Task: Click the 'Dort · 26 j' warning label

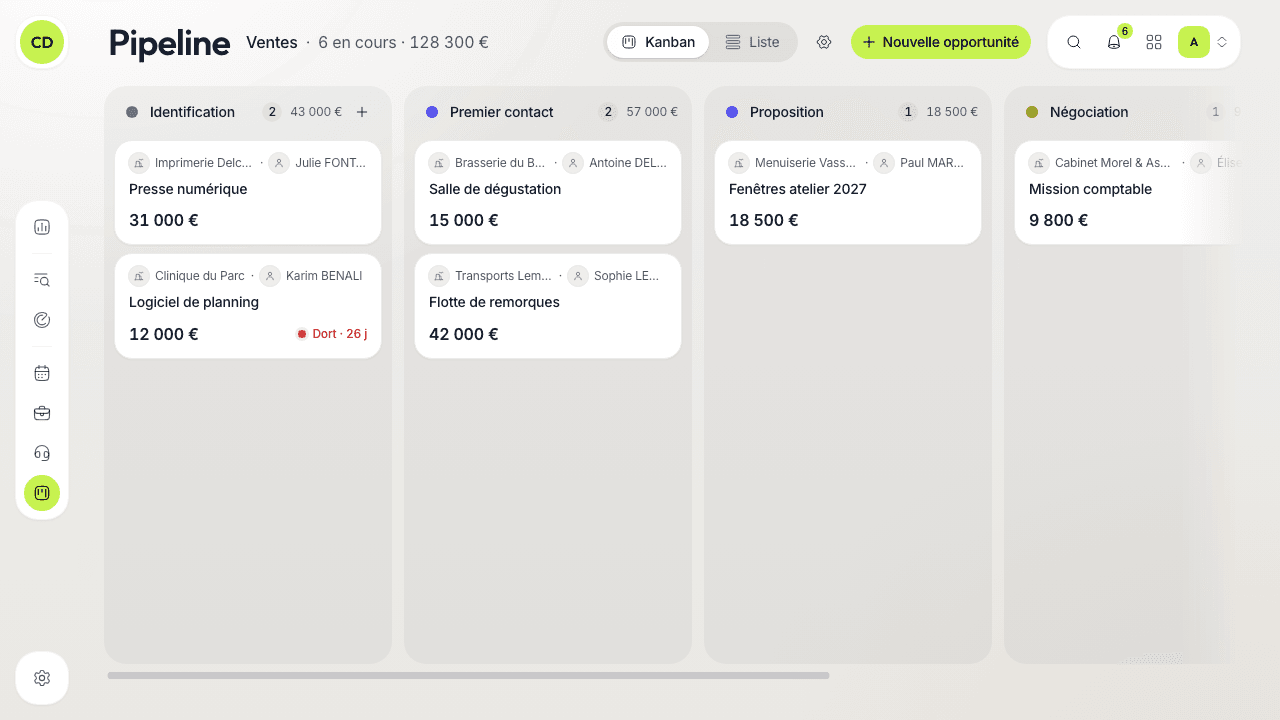Action: 332,334
